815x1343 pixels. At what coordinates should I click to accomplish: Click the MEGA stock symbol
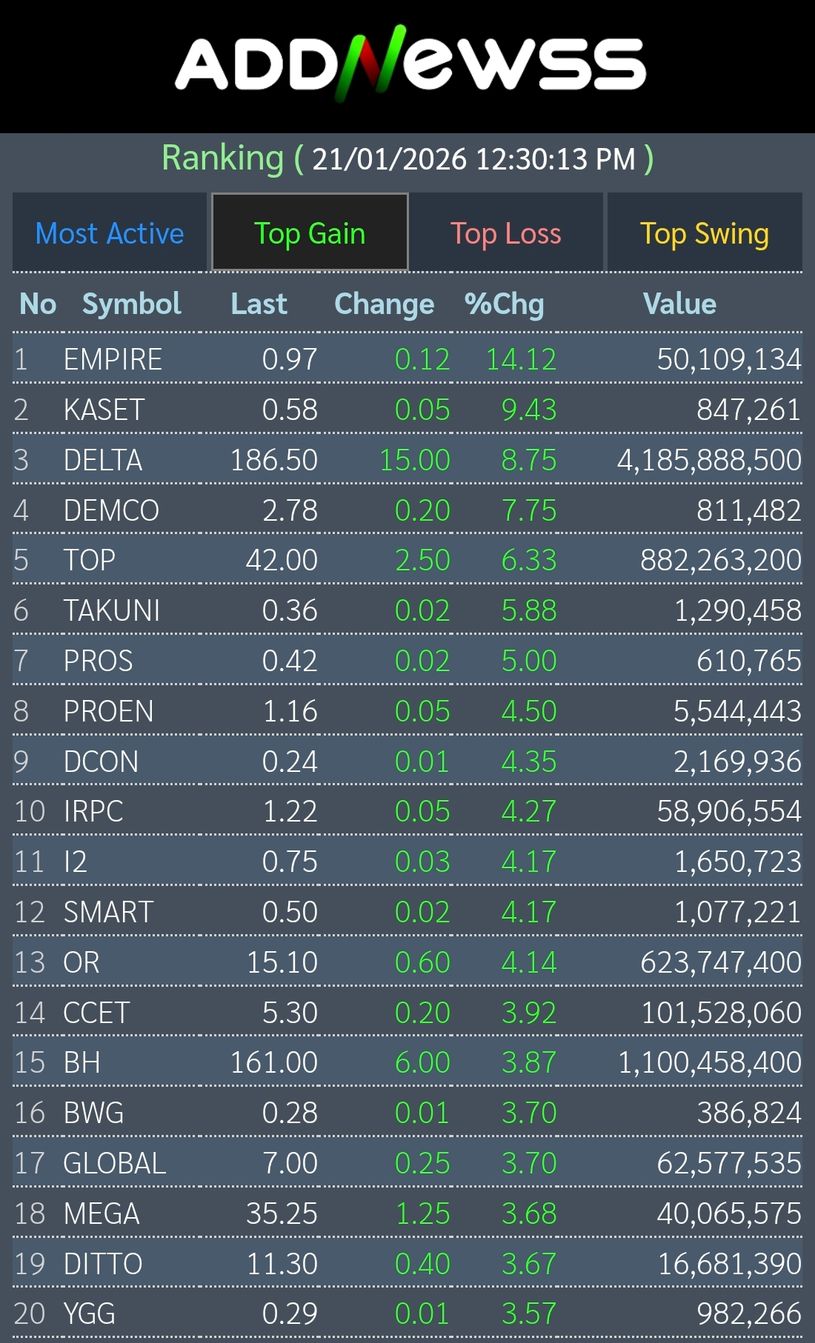[101, 1213]
